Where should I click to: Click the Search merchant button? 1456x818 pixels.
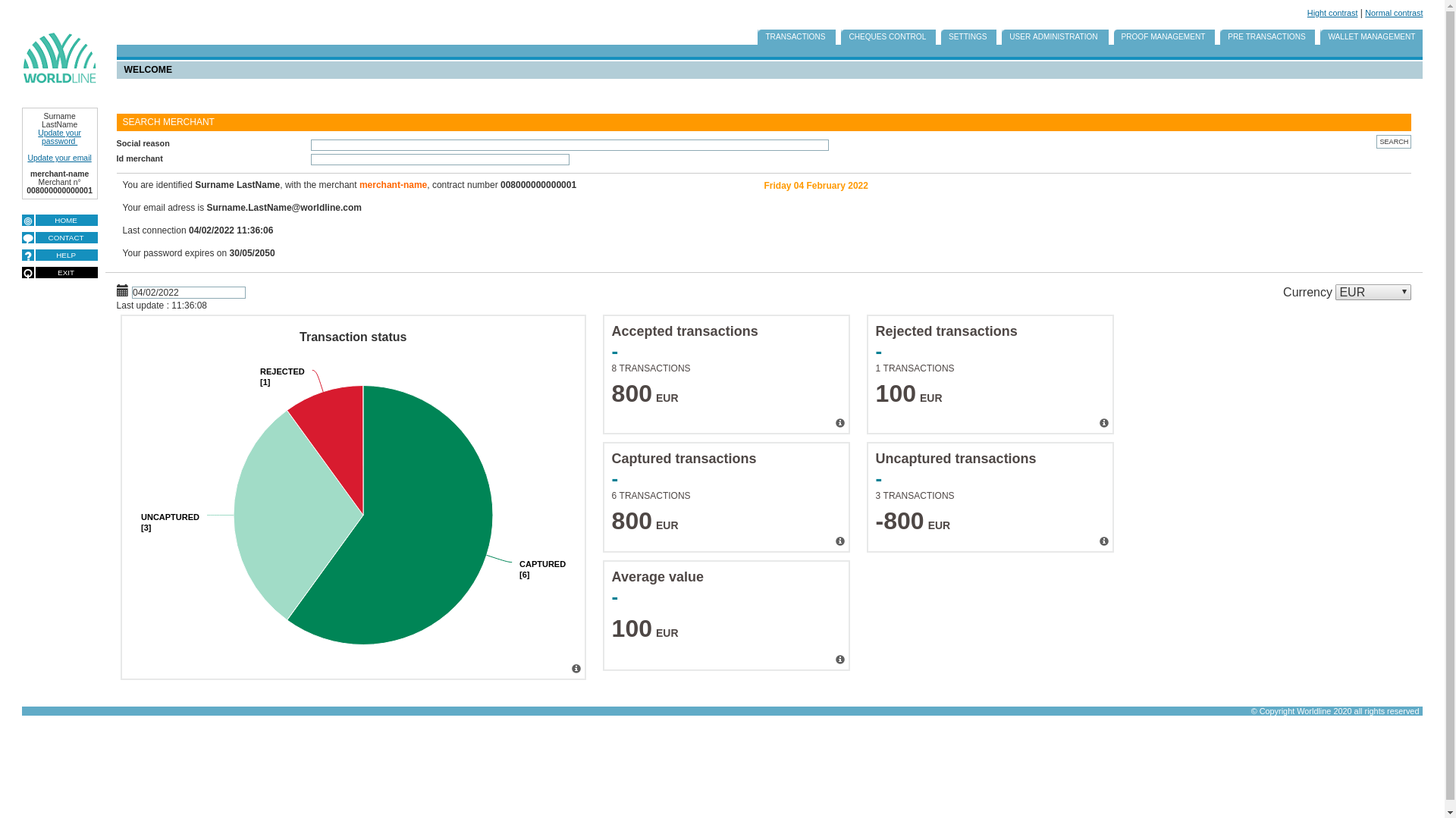(1394, 142)
